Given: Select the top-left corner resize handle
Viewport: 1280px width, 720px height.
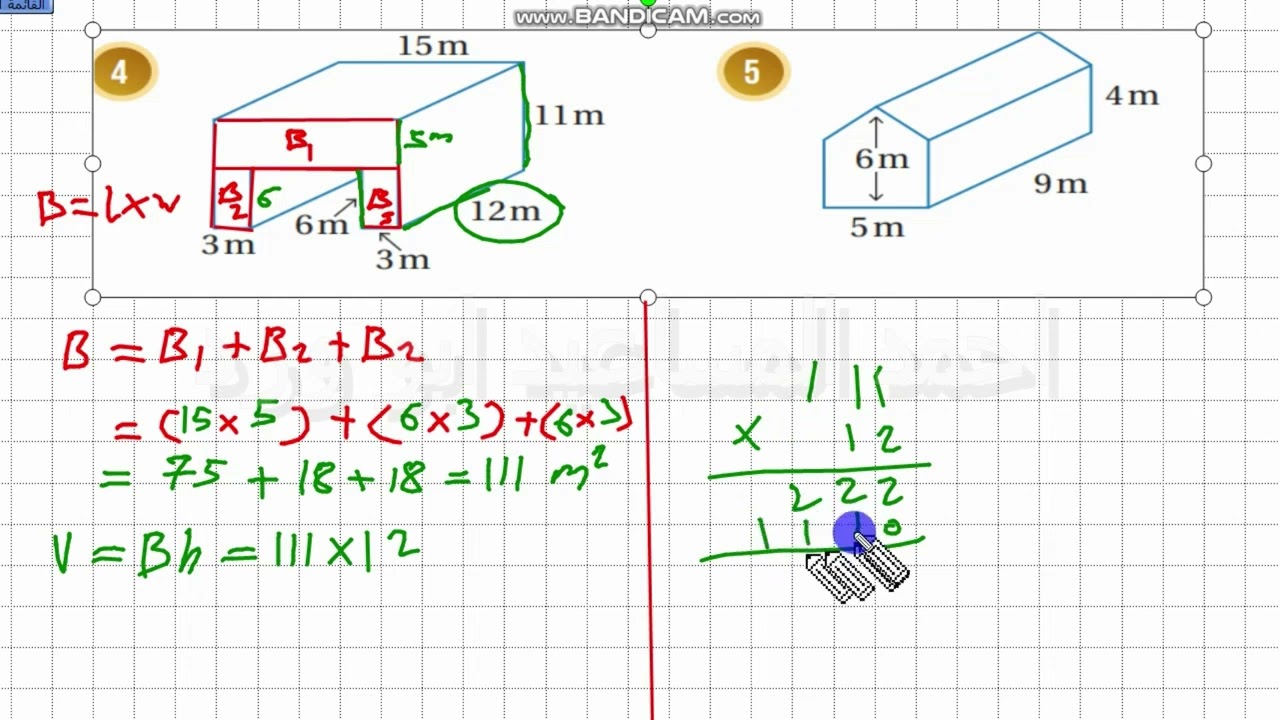Looking at the screenshot, I should point(93,30).
